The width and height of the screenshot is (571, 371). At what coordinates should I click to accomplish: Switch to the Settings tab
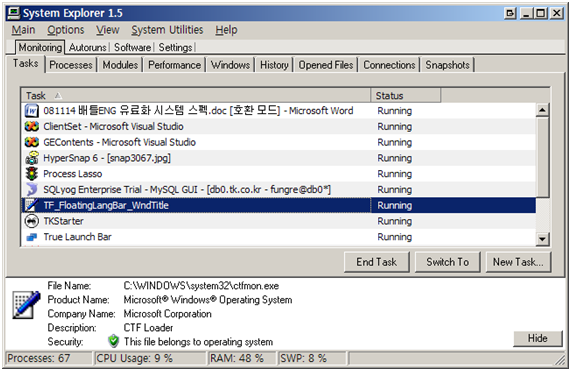175,48
